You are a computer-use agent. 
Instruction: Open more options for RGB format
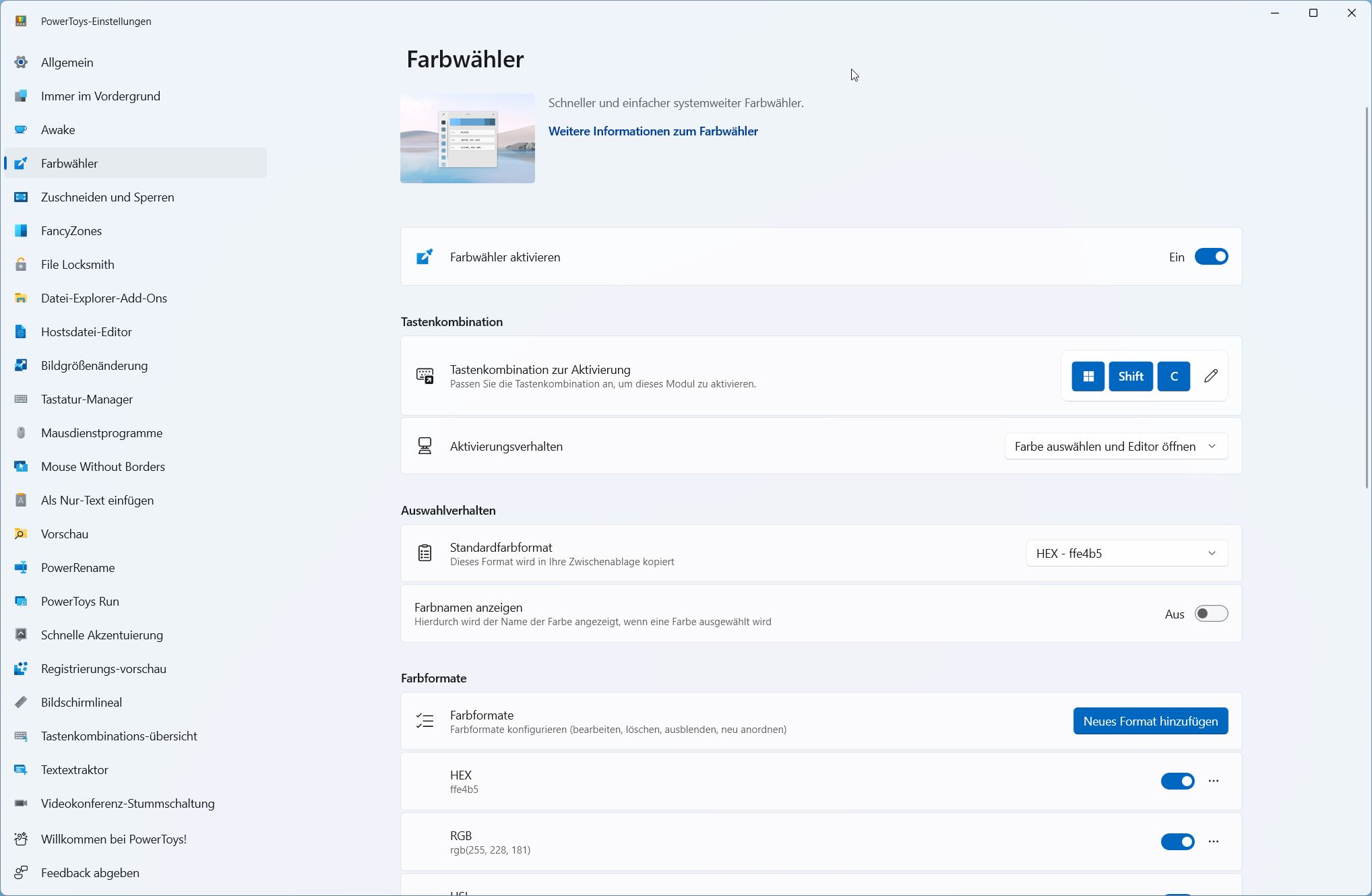1214,842
